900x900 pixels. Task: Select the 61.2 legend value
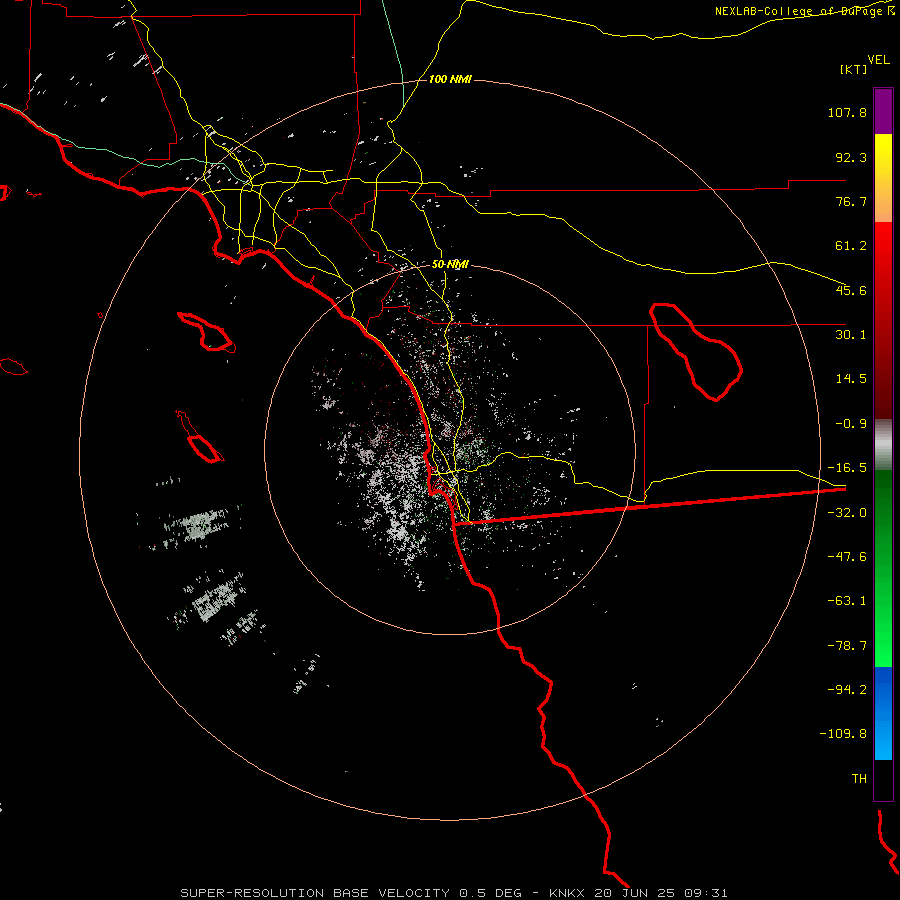(x=851, y=246)
